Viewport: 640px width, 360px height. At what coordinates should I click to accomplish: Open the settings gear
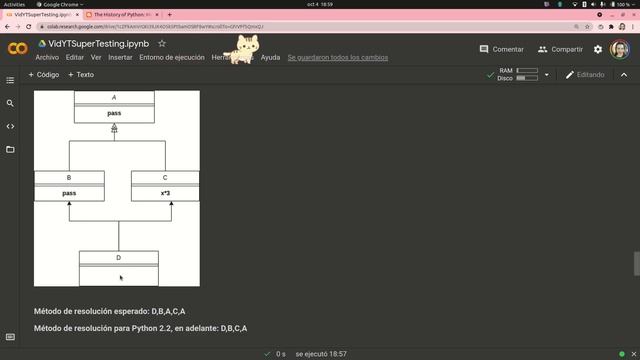598,49
